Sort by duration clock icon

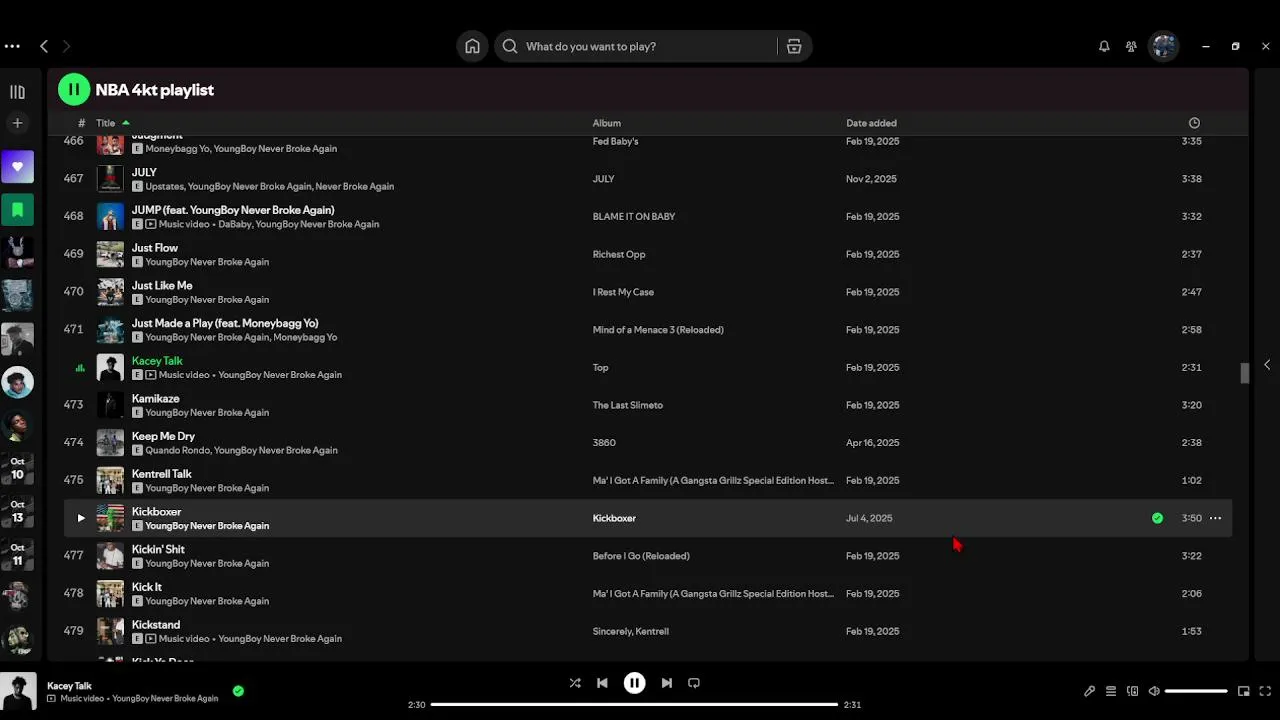pos(1194,123)
